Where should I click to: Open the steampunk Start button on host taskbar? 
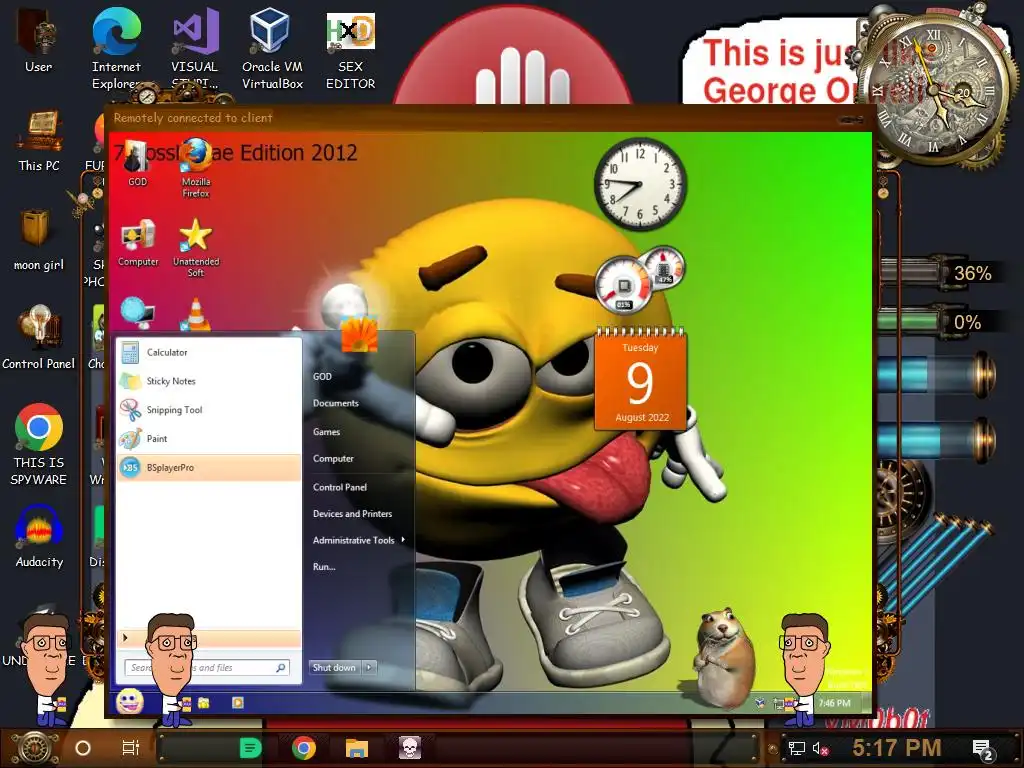(x=35, y=748)
